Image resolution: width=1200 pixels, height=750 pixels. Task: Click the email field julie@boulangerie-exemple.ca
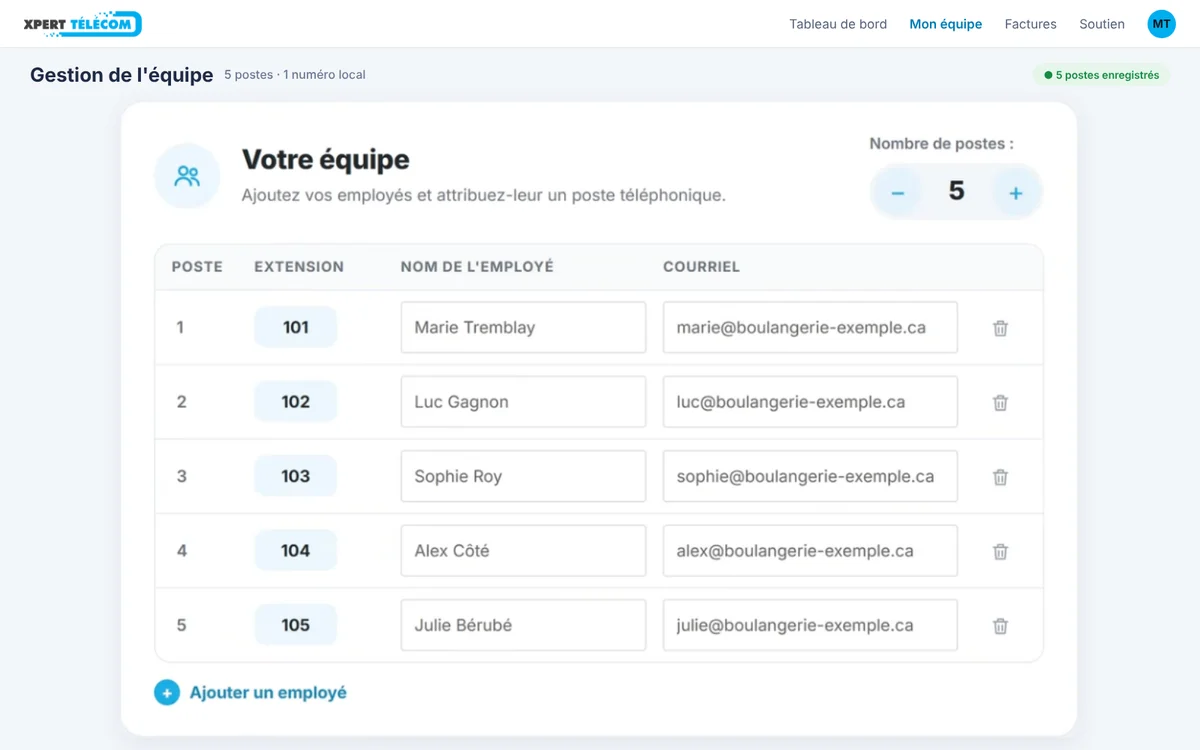810,625
